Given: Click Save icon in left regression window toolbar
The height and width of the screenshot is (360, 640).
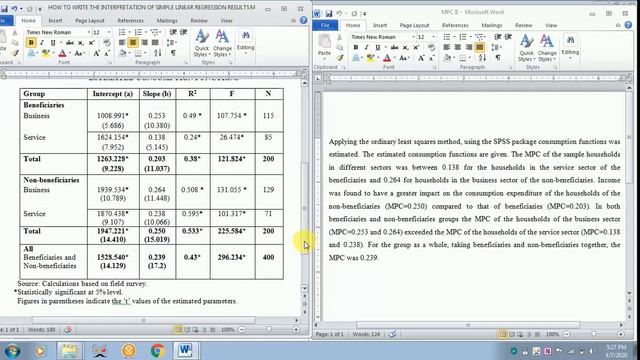Looking at the screenshot, I should click(x=4, y=9).
